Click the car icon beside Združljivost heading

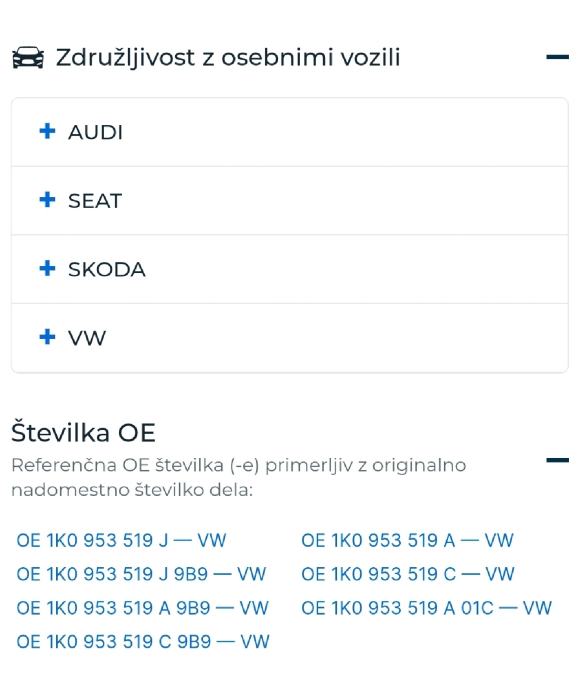coord(28,57)
